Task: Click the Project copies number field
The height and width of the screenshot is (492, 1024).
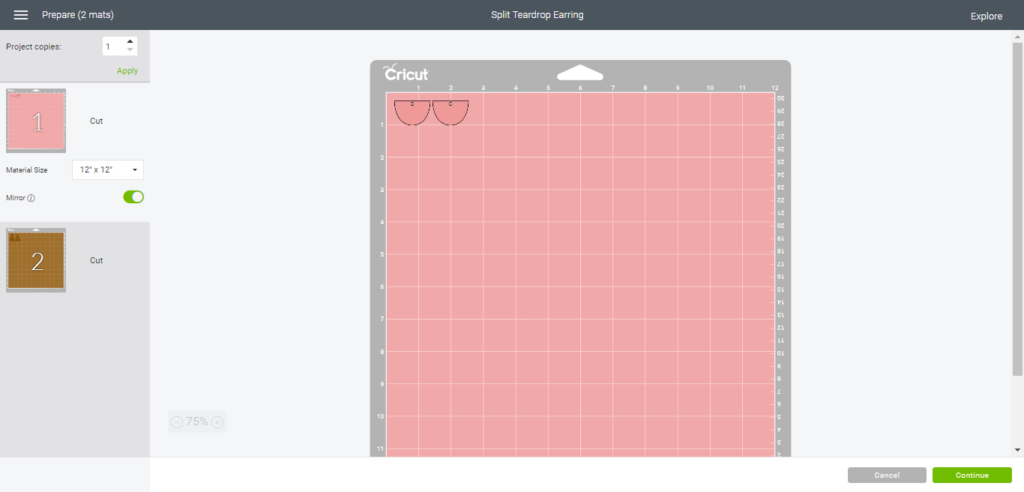Action: point(112,47)
